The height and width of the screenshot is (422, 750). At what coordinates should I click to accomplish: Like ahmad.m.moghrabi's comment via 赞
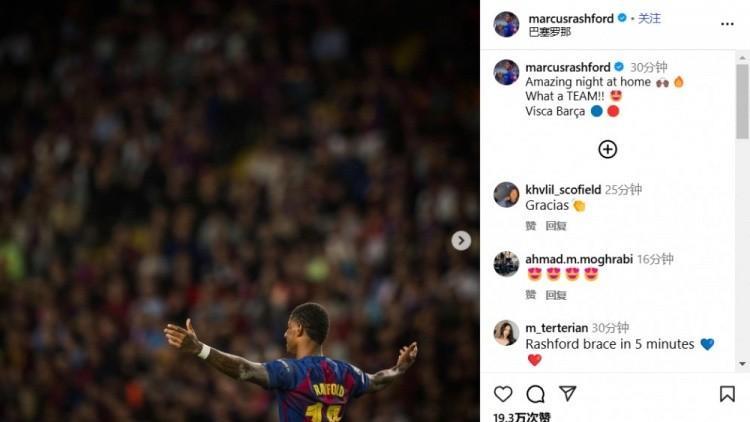point(531,295)
